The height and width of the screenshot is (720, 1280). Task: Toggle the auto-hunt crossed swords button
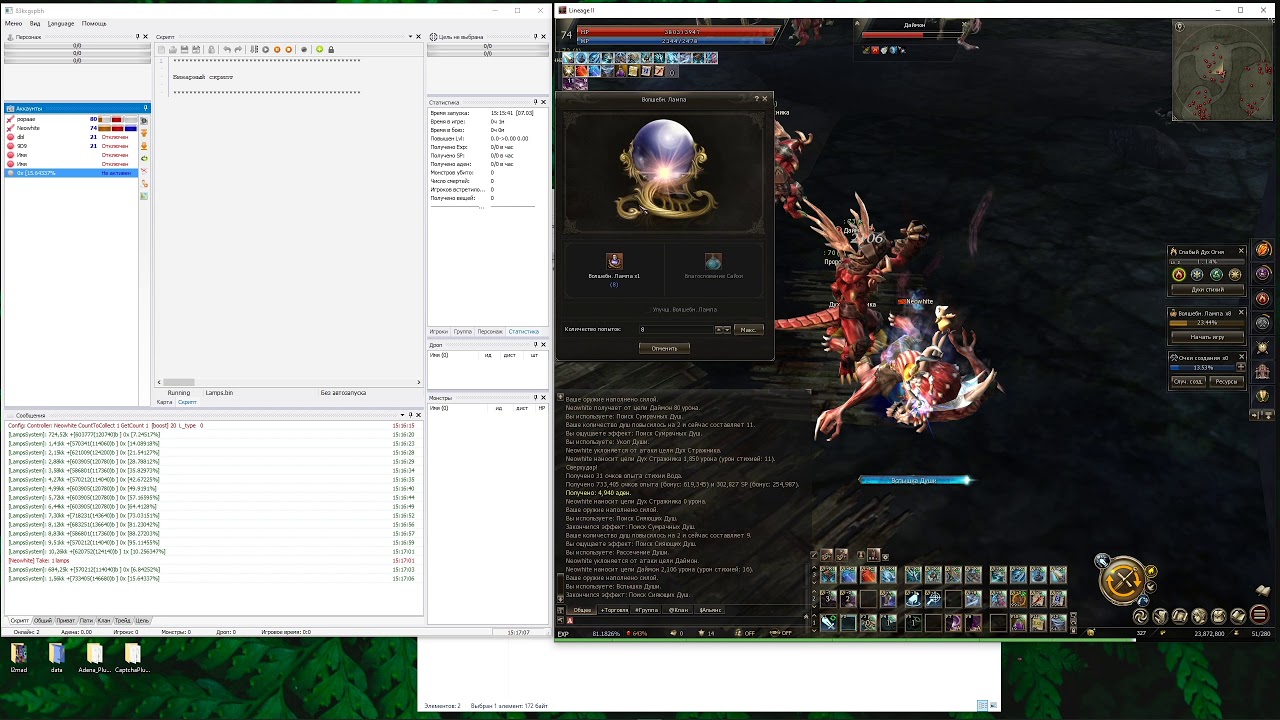point(1123,580)
